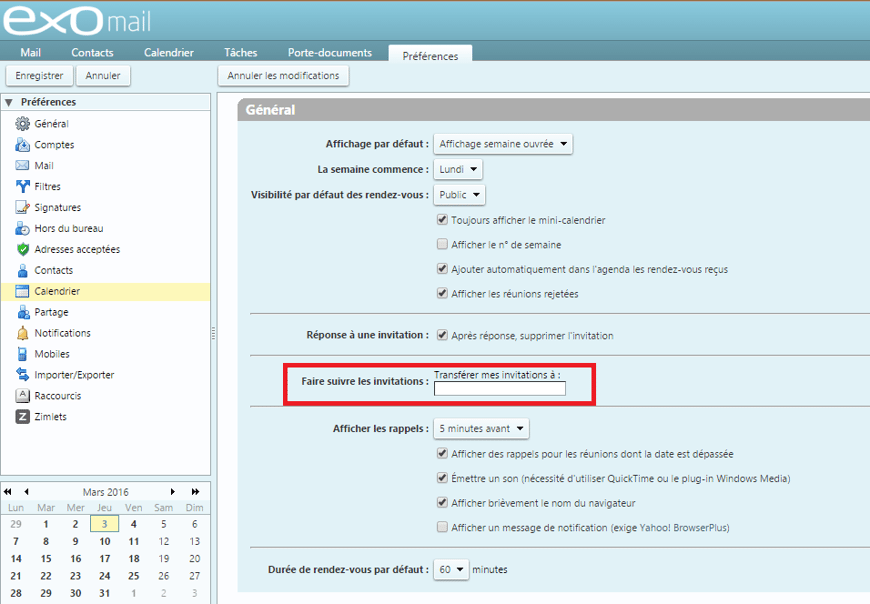Click the Enregistrer button
Viewport: 870px width, 604px height.
(x=39, y=75)
